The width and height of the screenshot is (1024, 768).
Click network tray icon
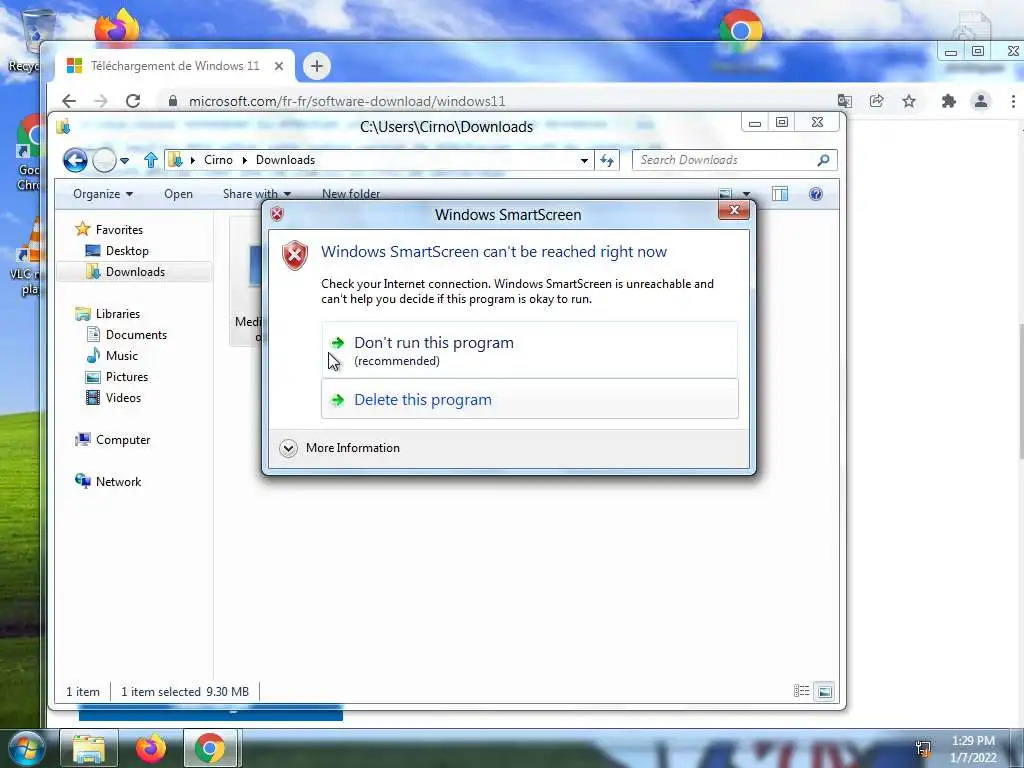[x=923, y=748]
